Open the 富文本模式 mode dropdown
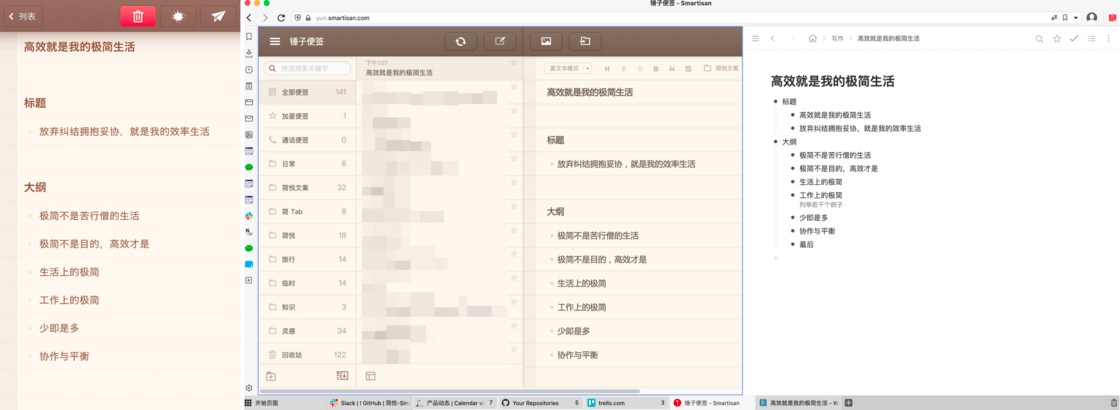Viewport: 1120px width, 410px height. click(569, 69)
